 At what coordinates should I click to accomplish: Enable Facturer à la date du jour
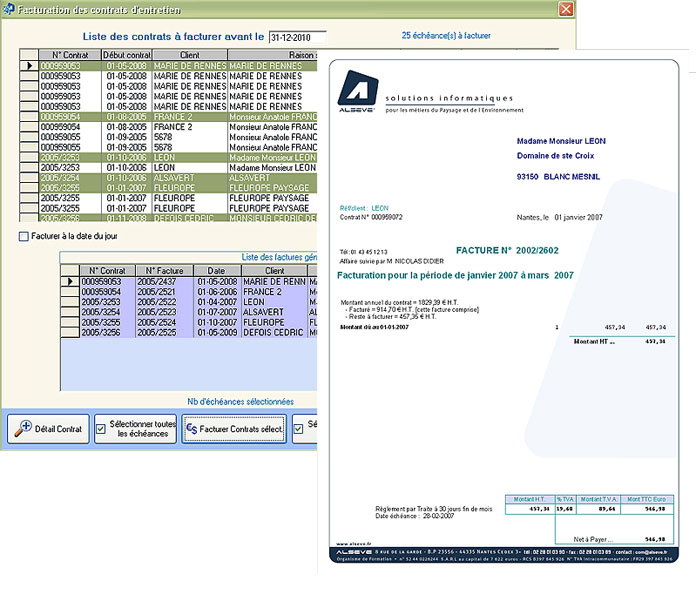[24, 236]
